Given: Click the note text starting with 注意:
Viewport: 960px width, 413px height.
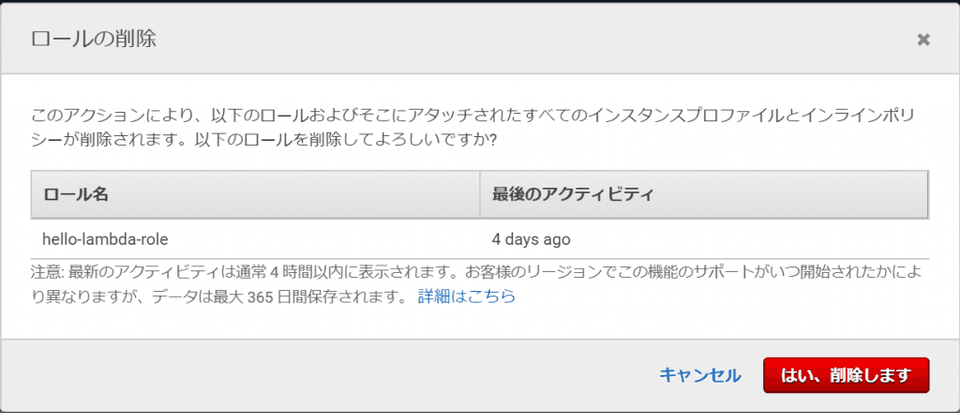Looking at the screenshot, I should click(46, 272).
